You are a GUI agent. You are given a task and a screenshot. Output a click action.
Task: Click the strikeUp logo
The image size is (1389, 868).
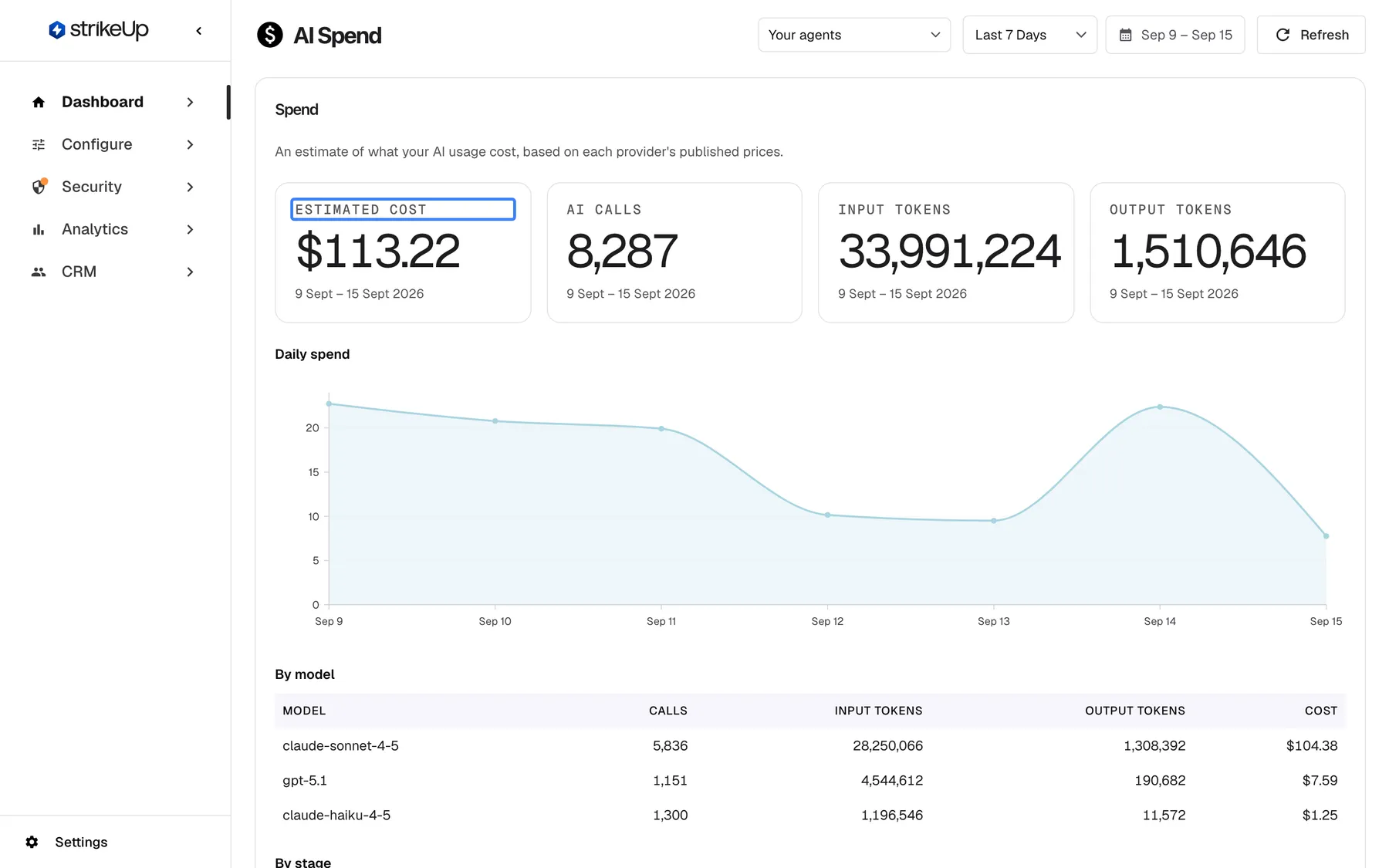click(x=98, y=30)
